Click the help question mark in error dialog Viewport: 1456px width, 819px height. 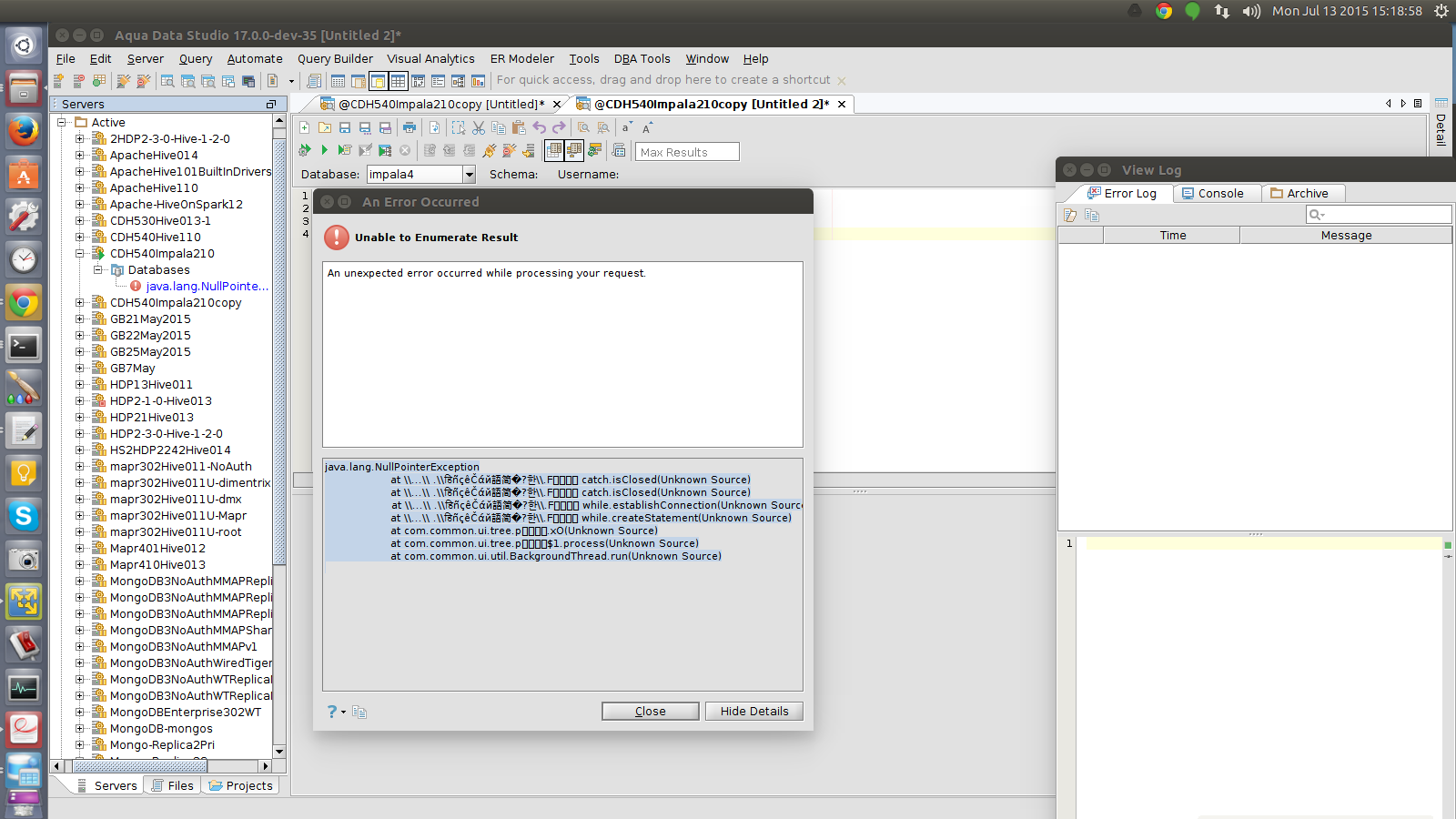pos(332,712)
